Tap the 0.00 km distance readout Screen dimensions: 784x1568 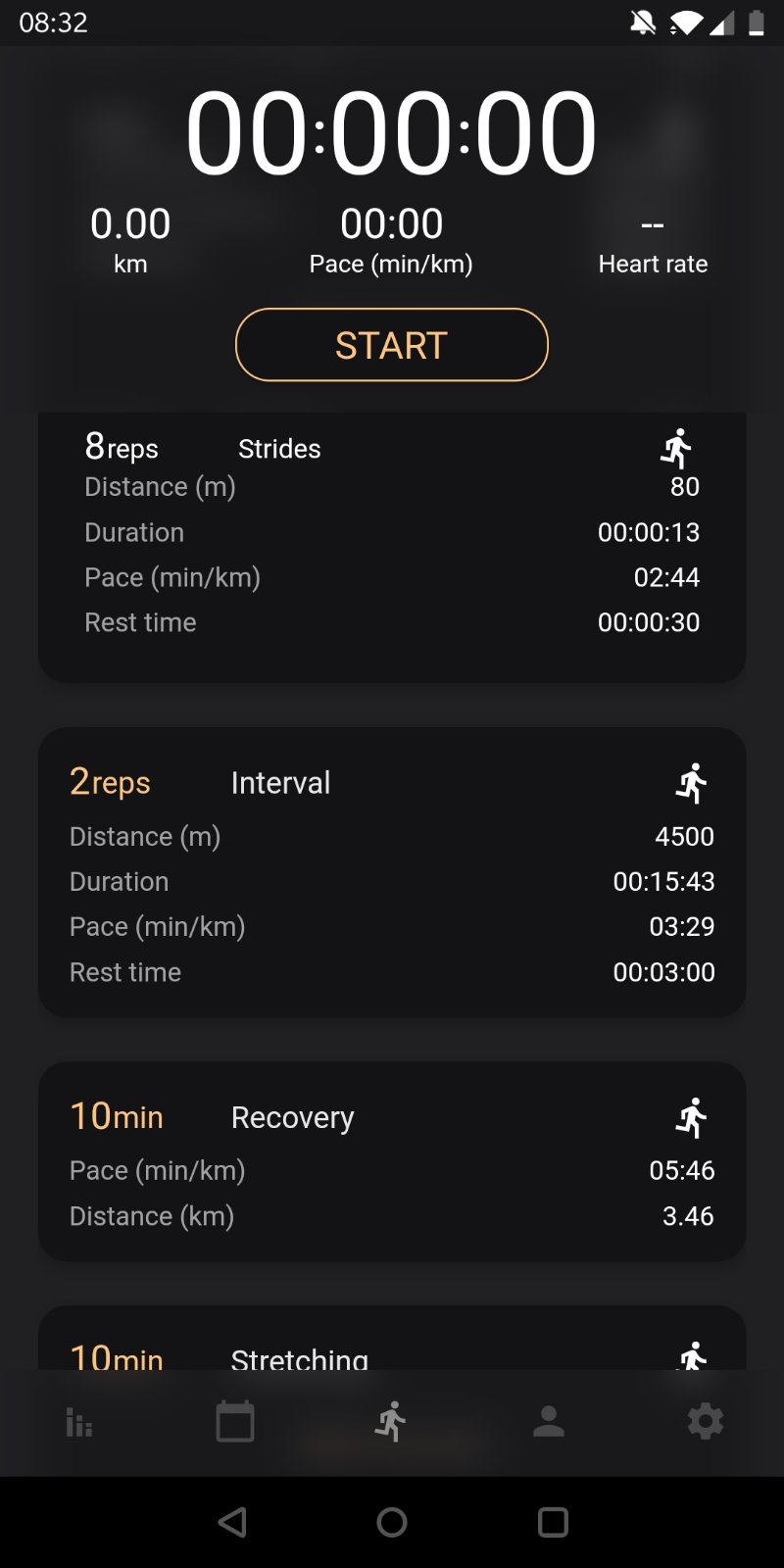point(130,239)
